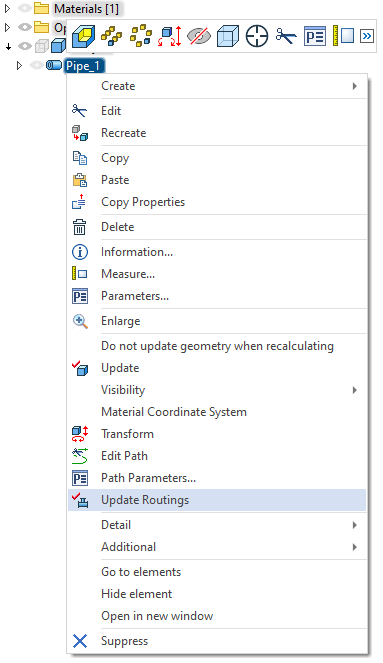383x663 pixels.
Task: Toggle Do not update geometry when recalculating
Action: point(217,346)
